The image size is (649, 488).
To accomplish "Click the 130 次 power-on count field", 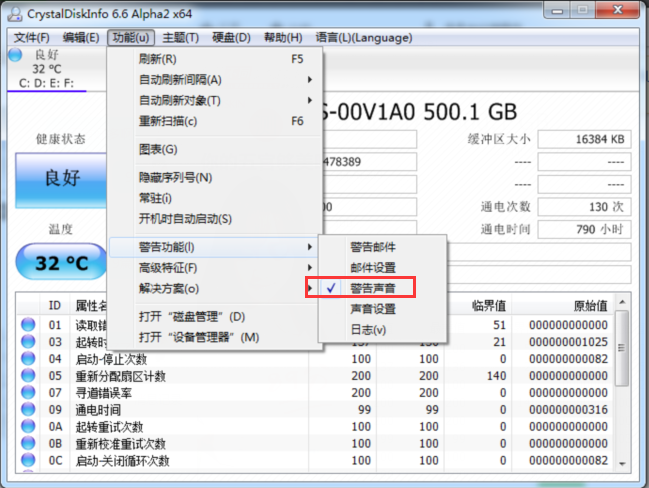I will pos(584,207).
